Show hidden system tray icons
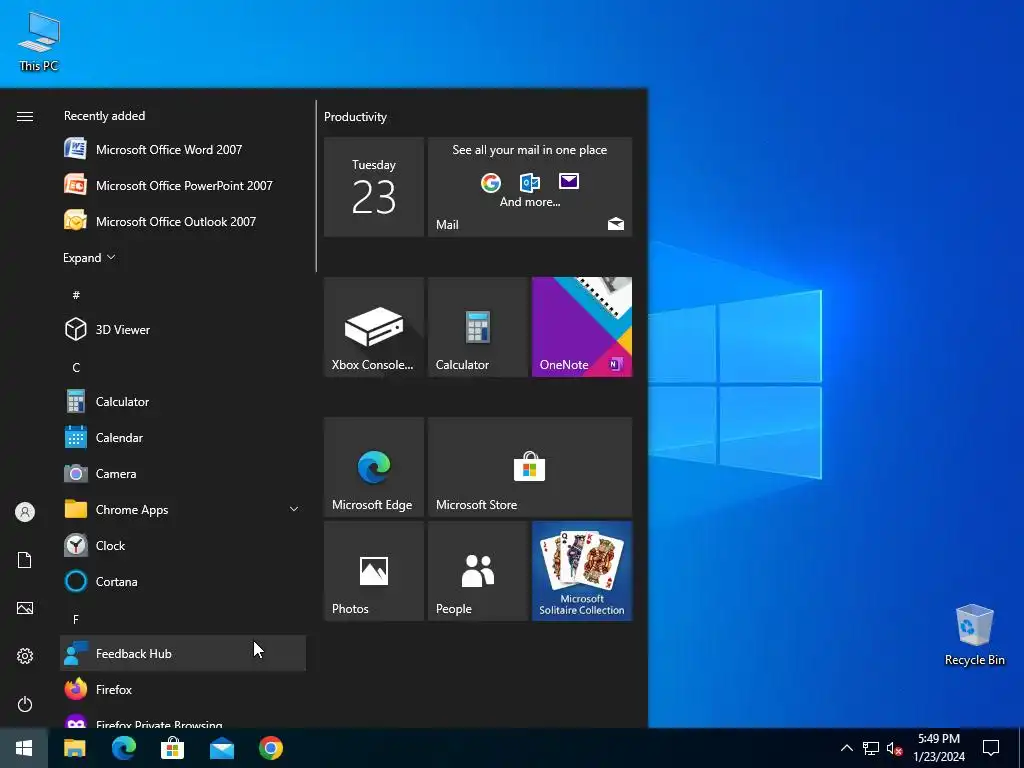 [846, 748]
